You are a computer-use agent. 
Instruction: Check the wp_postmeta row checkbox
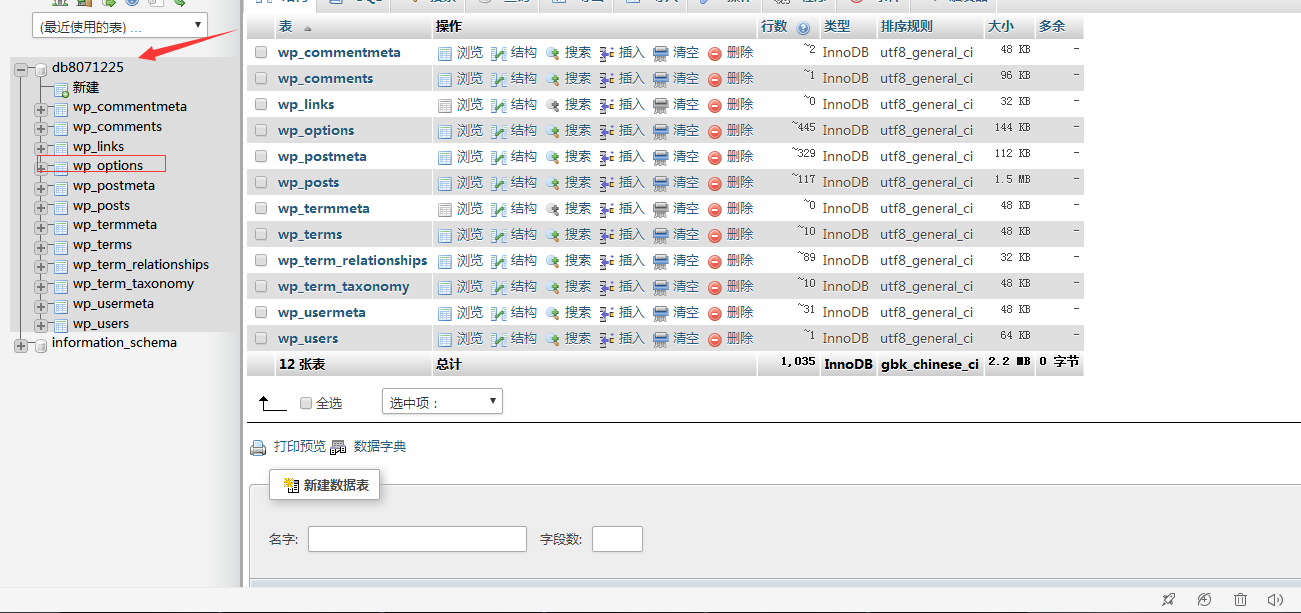tap(261, 156)
